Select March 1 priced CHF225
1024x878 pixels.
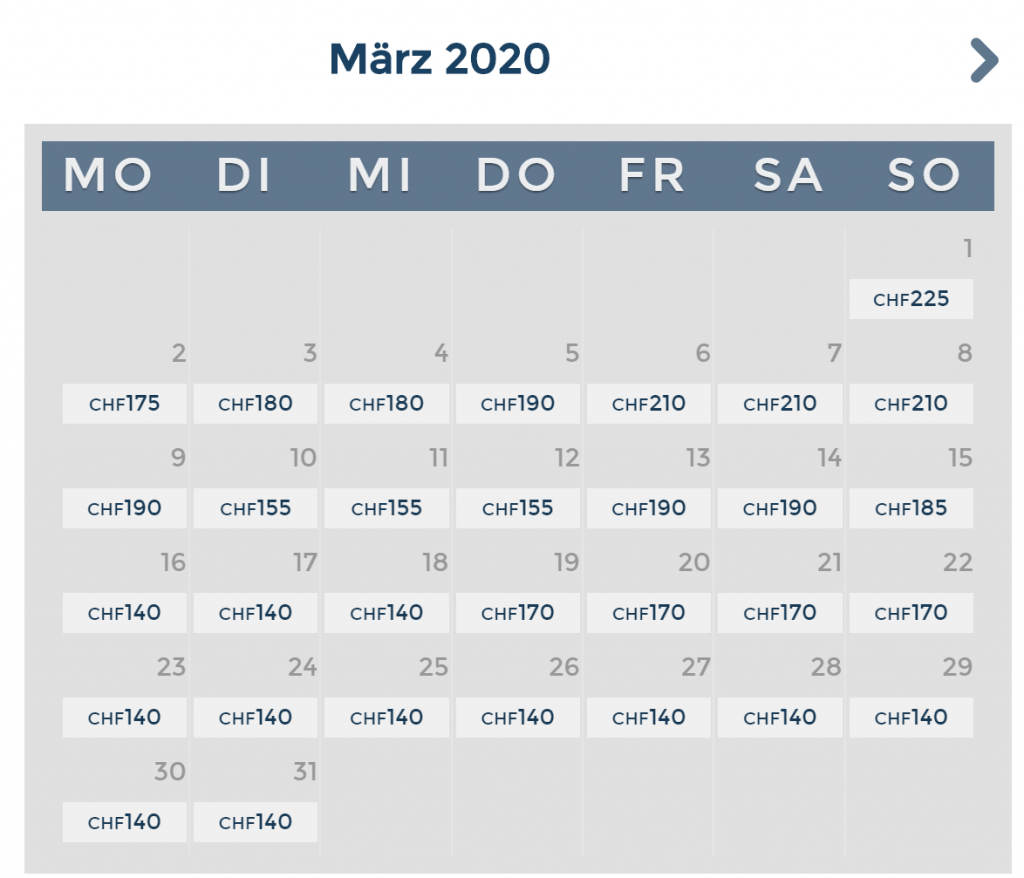(911, 299)
